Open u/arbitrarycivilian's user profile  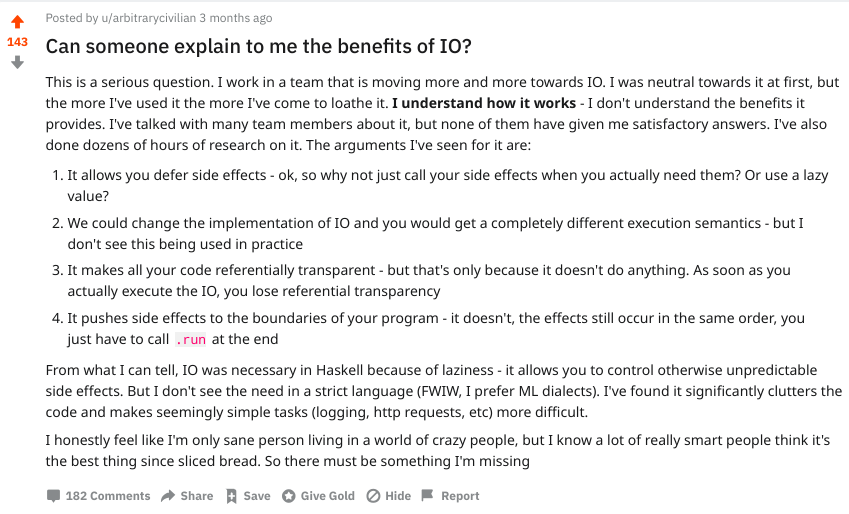(148, 18)
